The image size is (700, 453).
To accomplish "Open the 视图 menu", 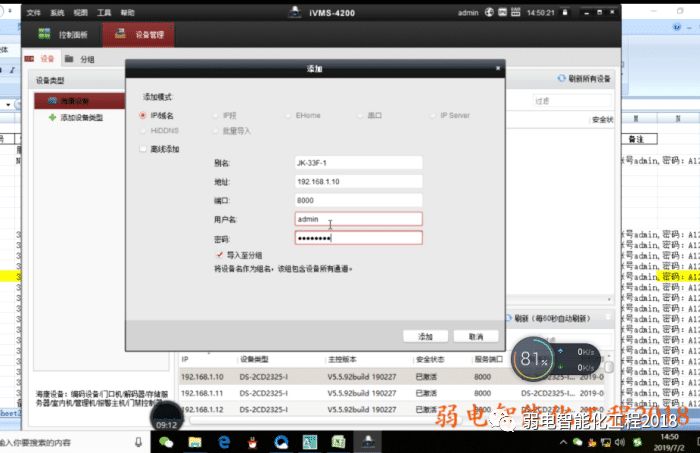I will click(x=80, y=12).
